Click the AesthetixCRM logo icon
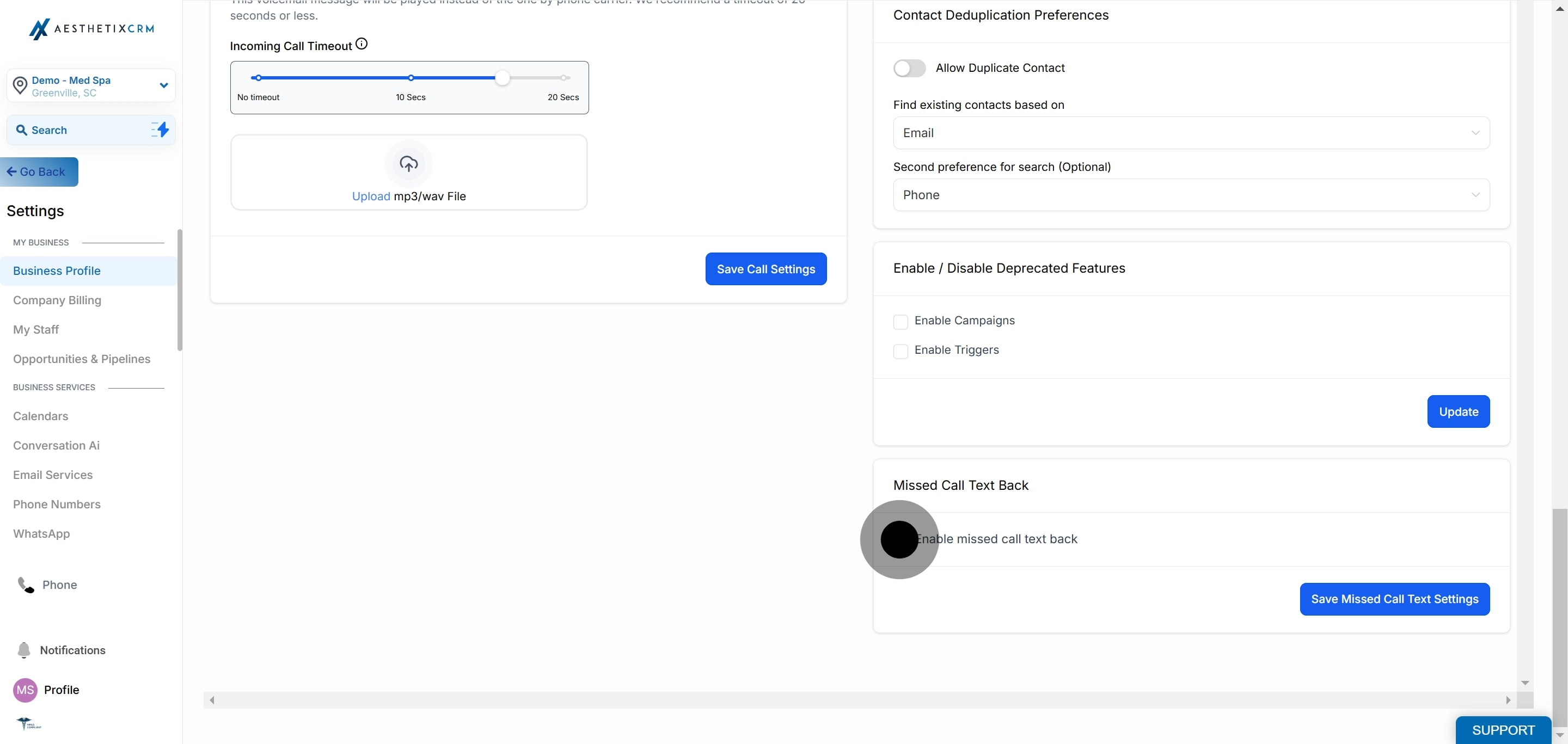Viewport: 1568px width, 744px height. coord(39,29)
